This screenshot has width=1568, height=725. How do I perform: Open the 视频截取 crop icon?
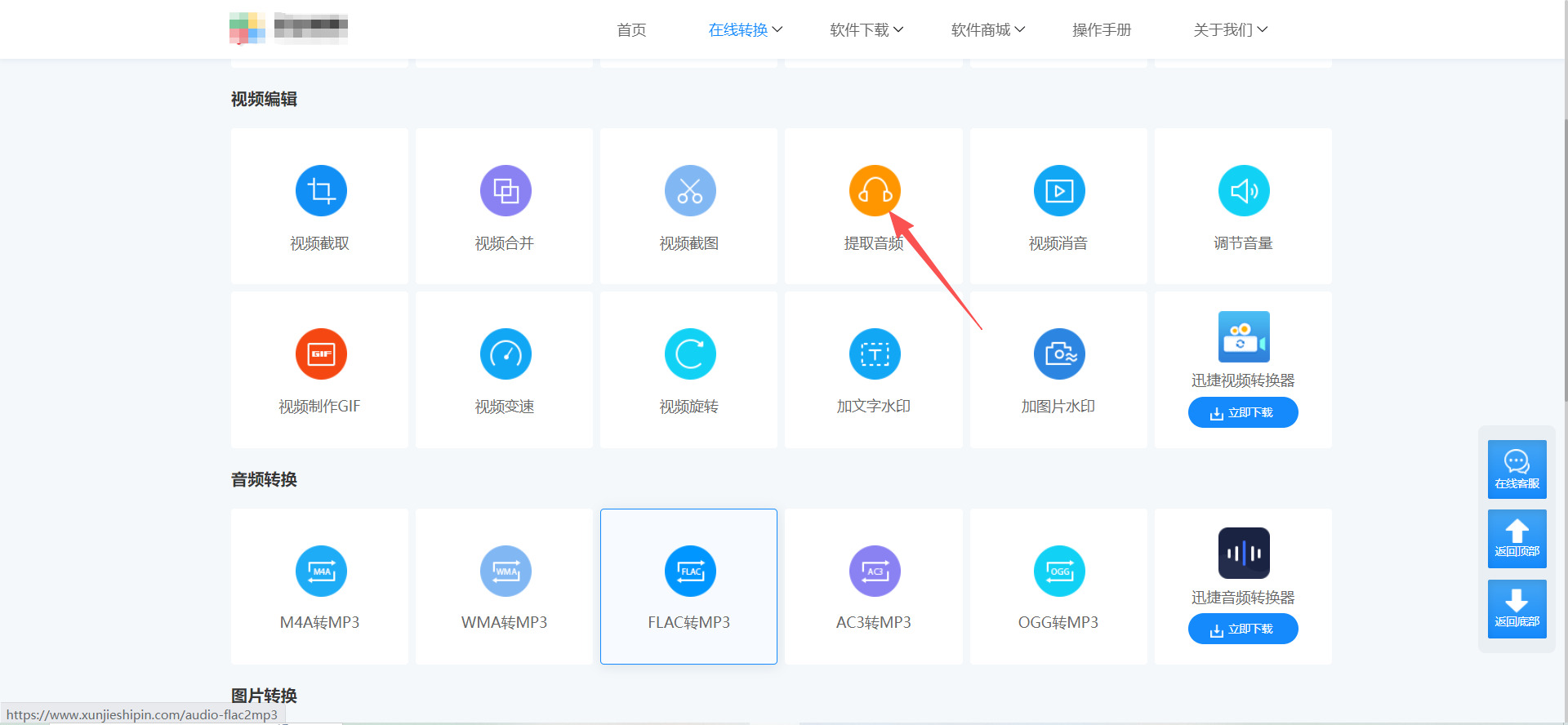point(321,191)
